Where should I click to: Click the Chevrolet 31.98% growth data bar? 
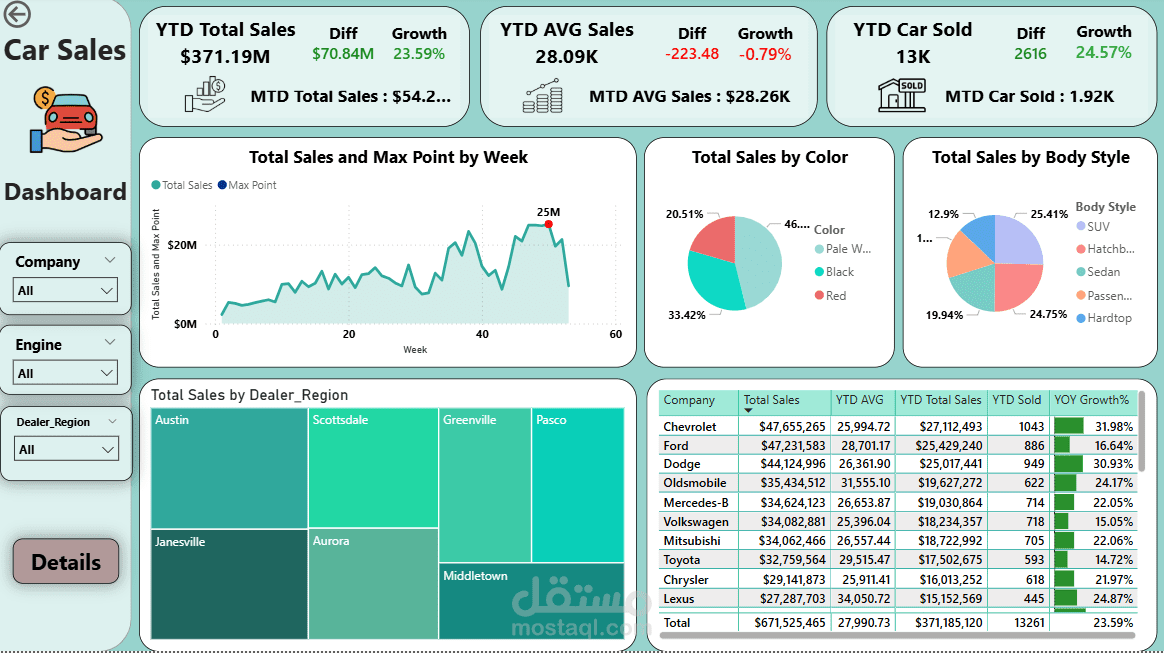click(x=1069, y=427)
